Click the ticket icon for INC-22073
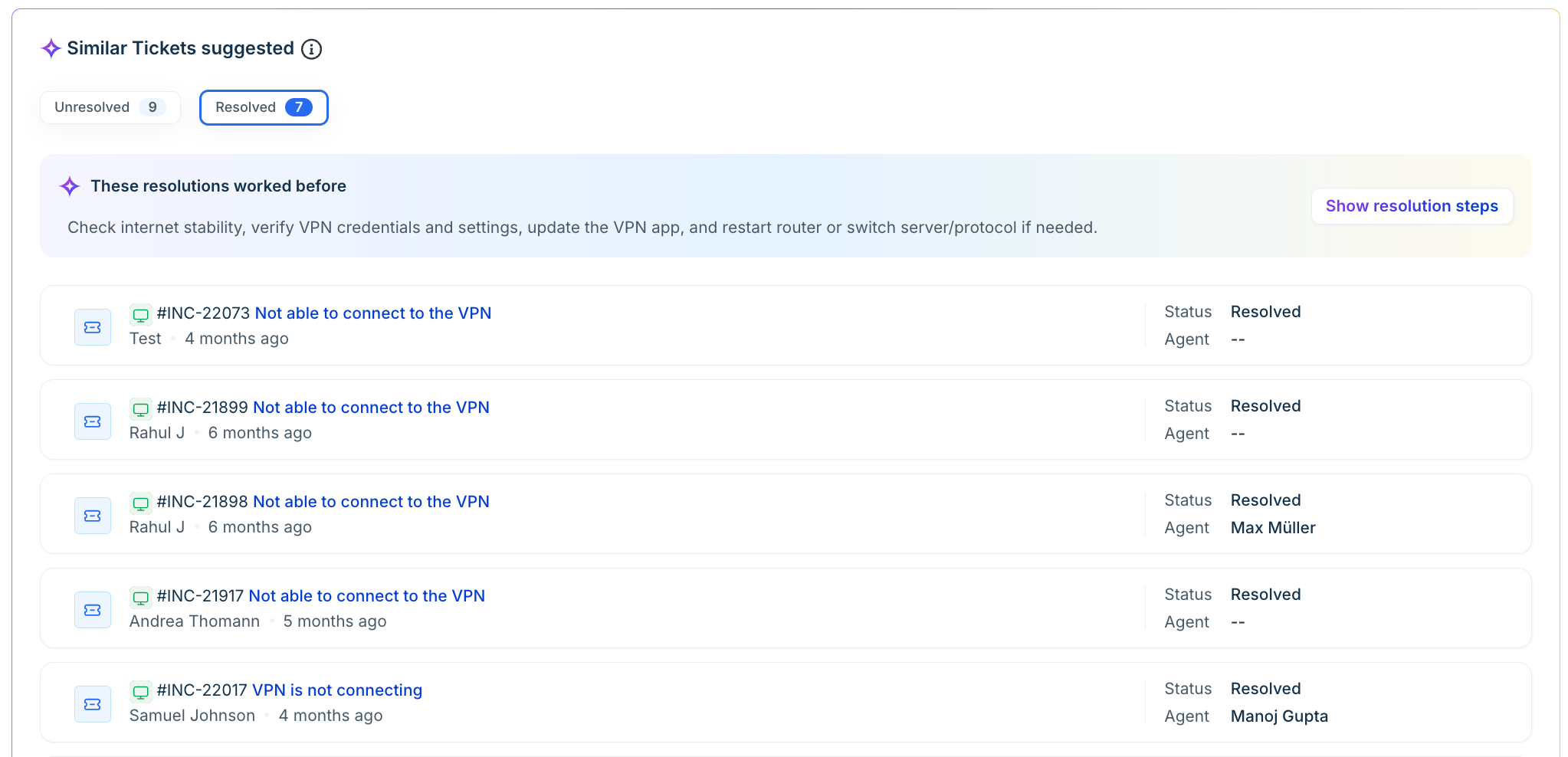This screenshot has width=1568, height=757. (x=93, y=327)
